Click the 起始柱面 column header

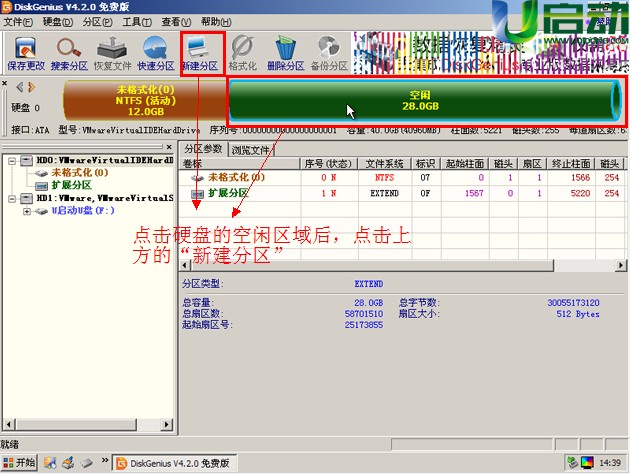pyautogui.click(x=464, y=163)
